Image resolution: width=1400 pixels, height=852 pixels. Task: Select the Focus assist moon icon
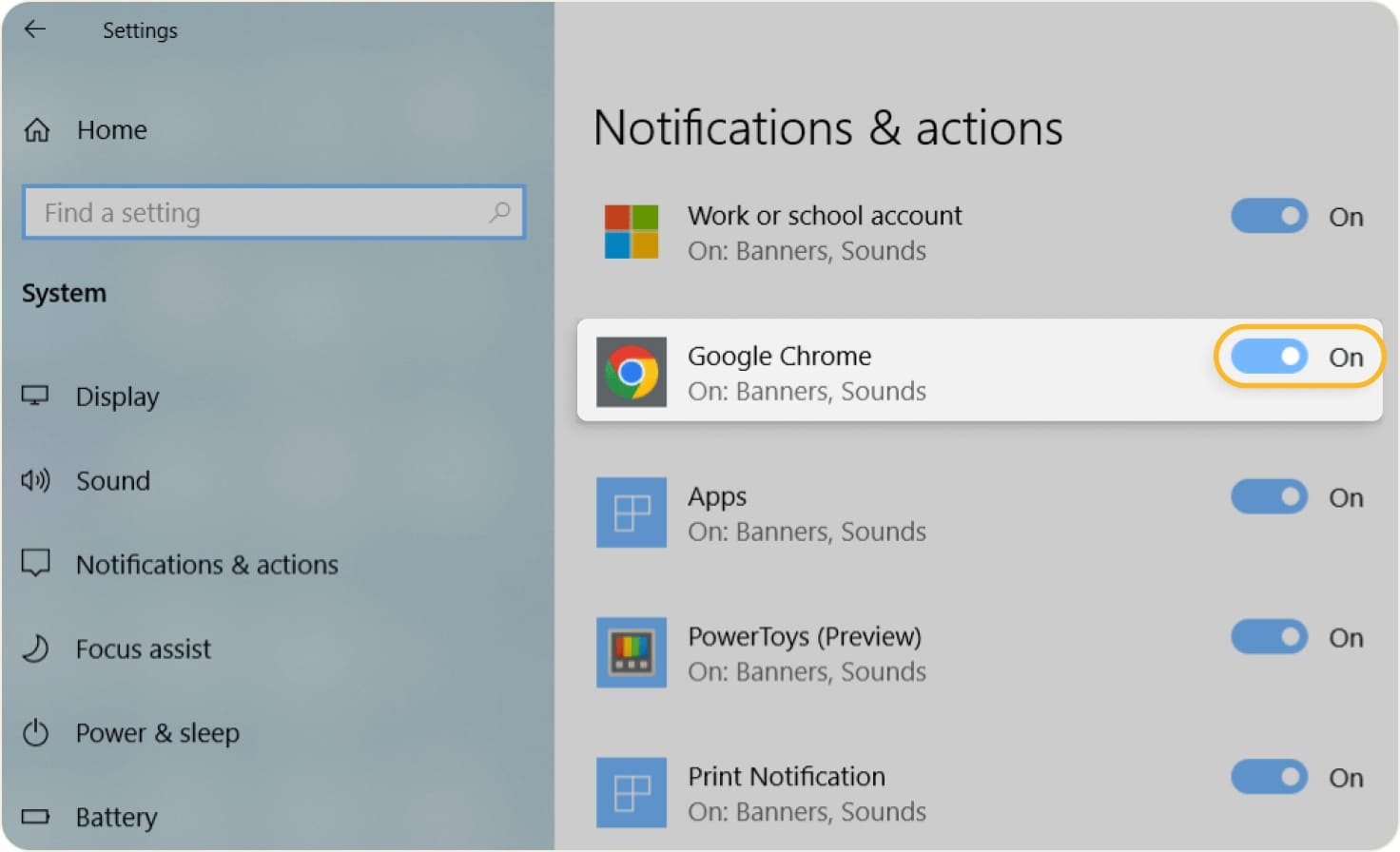click(x=35, y=649)
